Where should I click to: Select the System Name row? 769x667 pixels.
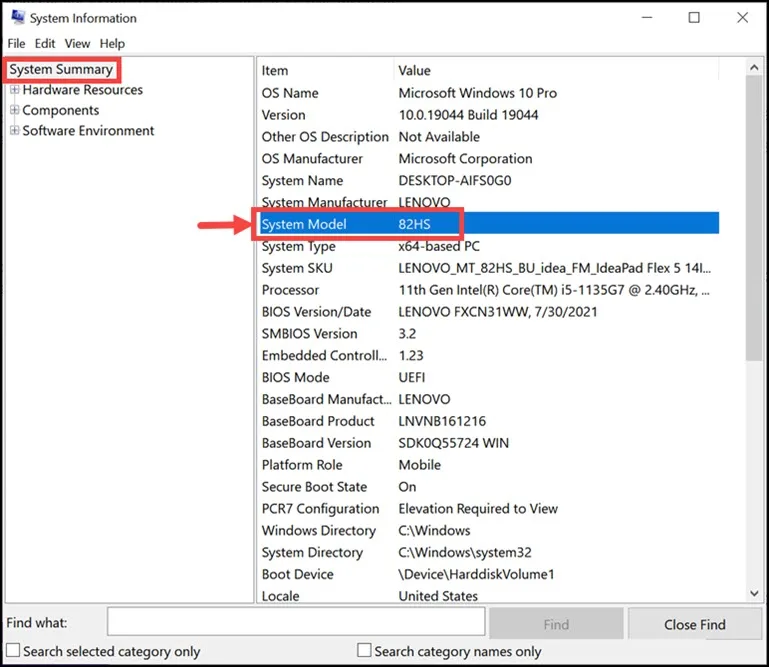[488, 180]
